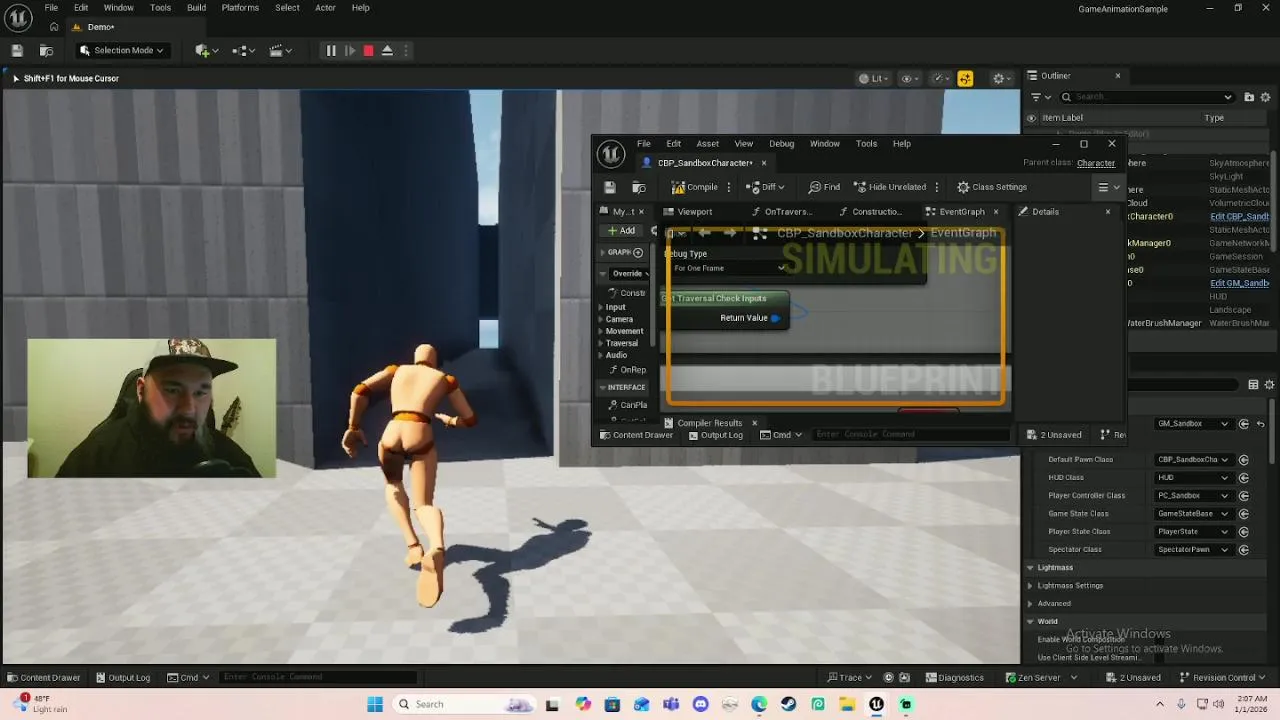Open viewport Show eye-icon menu

910,78
